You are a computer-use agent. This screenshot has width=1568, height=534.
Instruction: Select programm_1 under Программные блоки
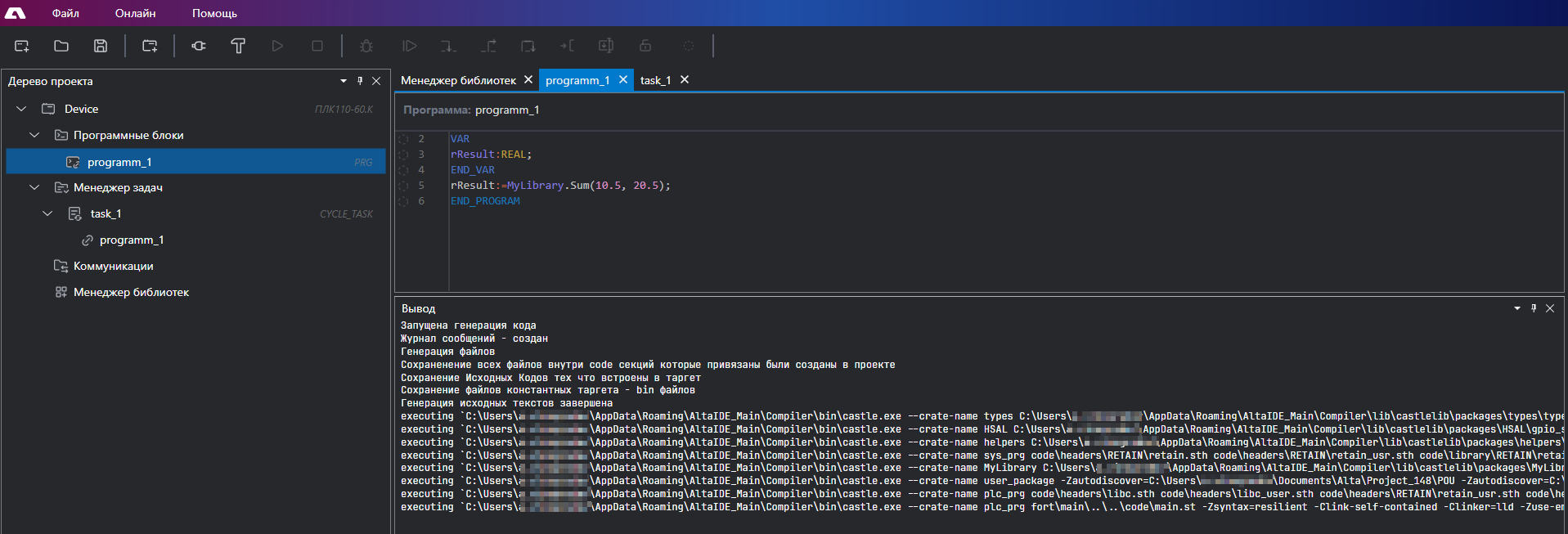[195, 161]
